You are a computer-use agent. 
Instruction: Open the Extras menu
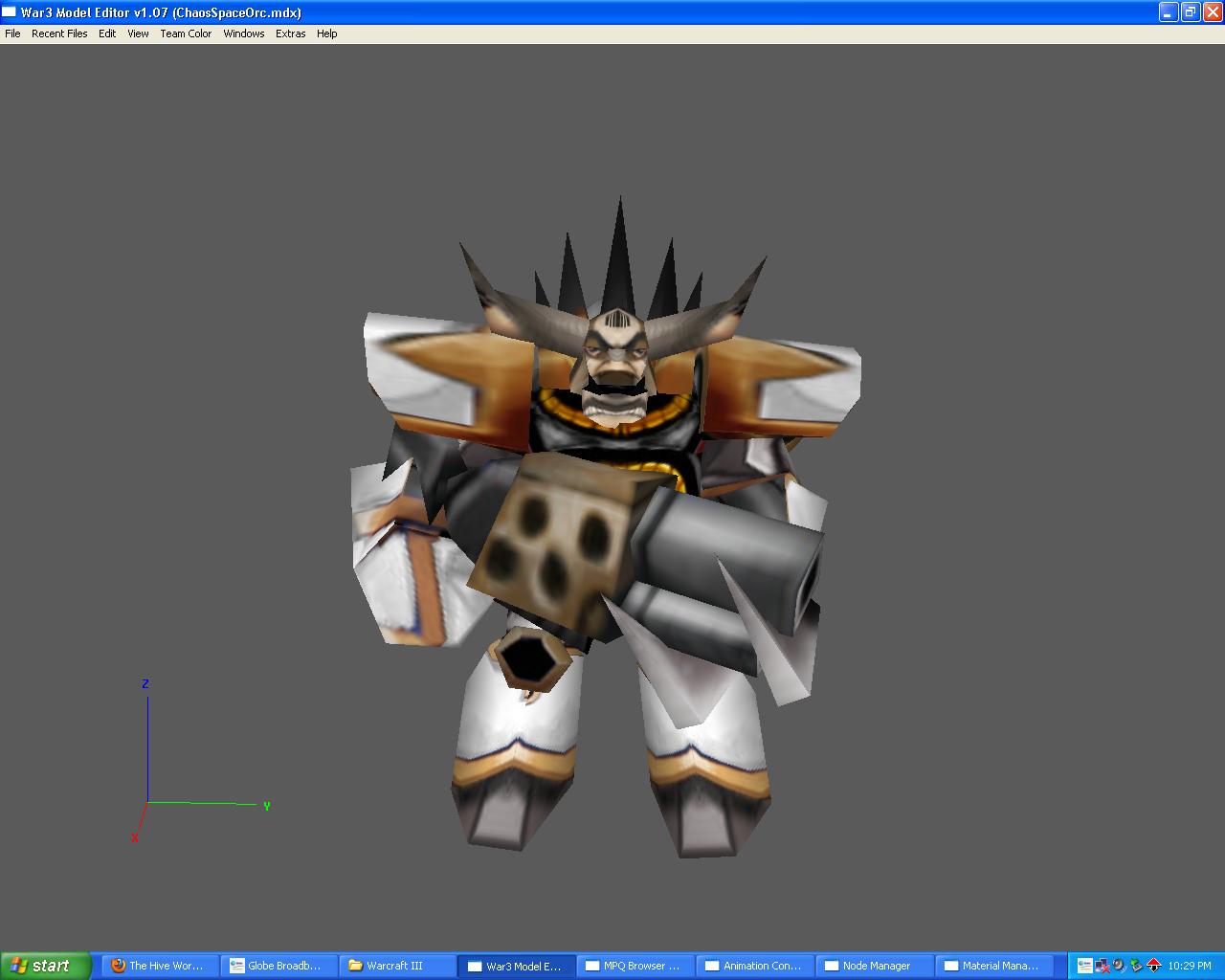(291, 33)
